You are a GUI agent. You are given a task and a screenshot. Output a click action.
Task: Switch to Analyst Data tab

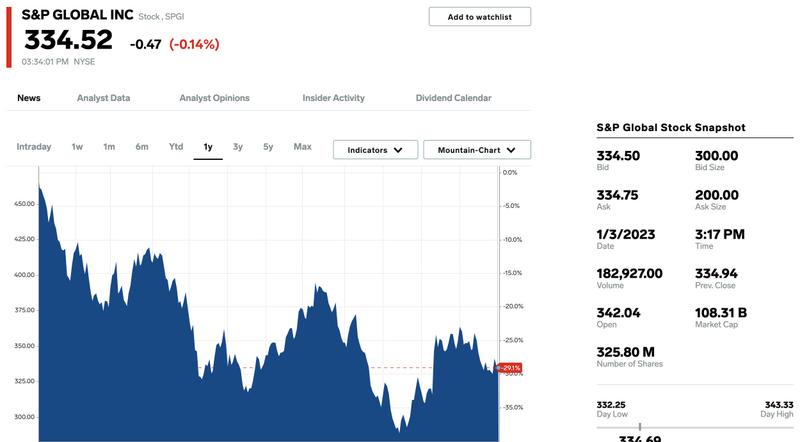(104, 98)
